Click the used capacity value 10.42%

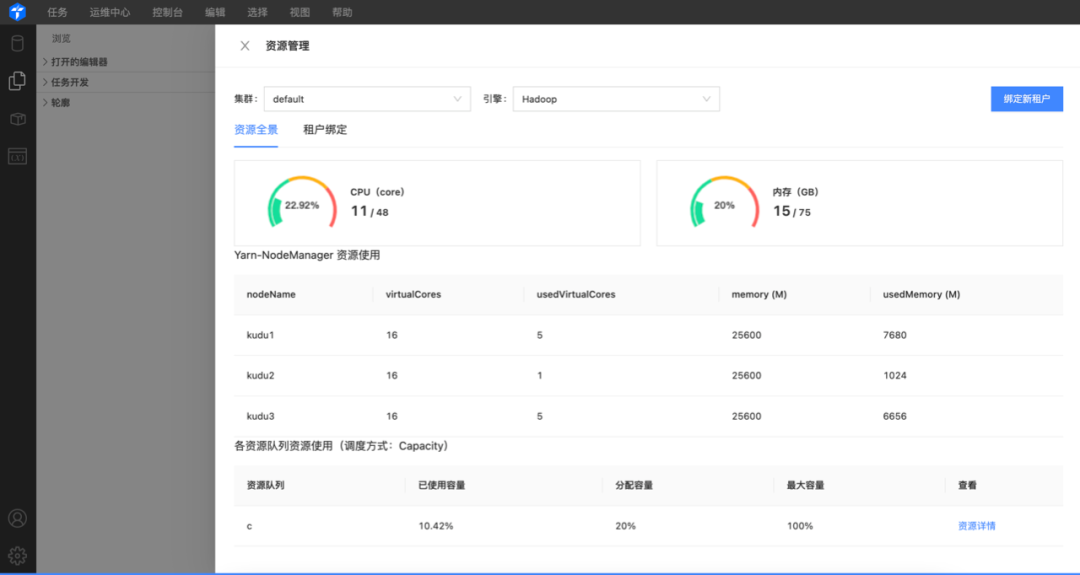(x=435, y=526)
